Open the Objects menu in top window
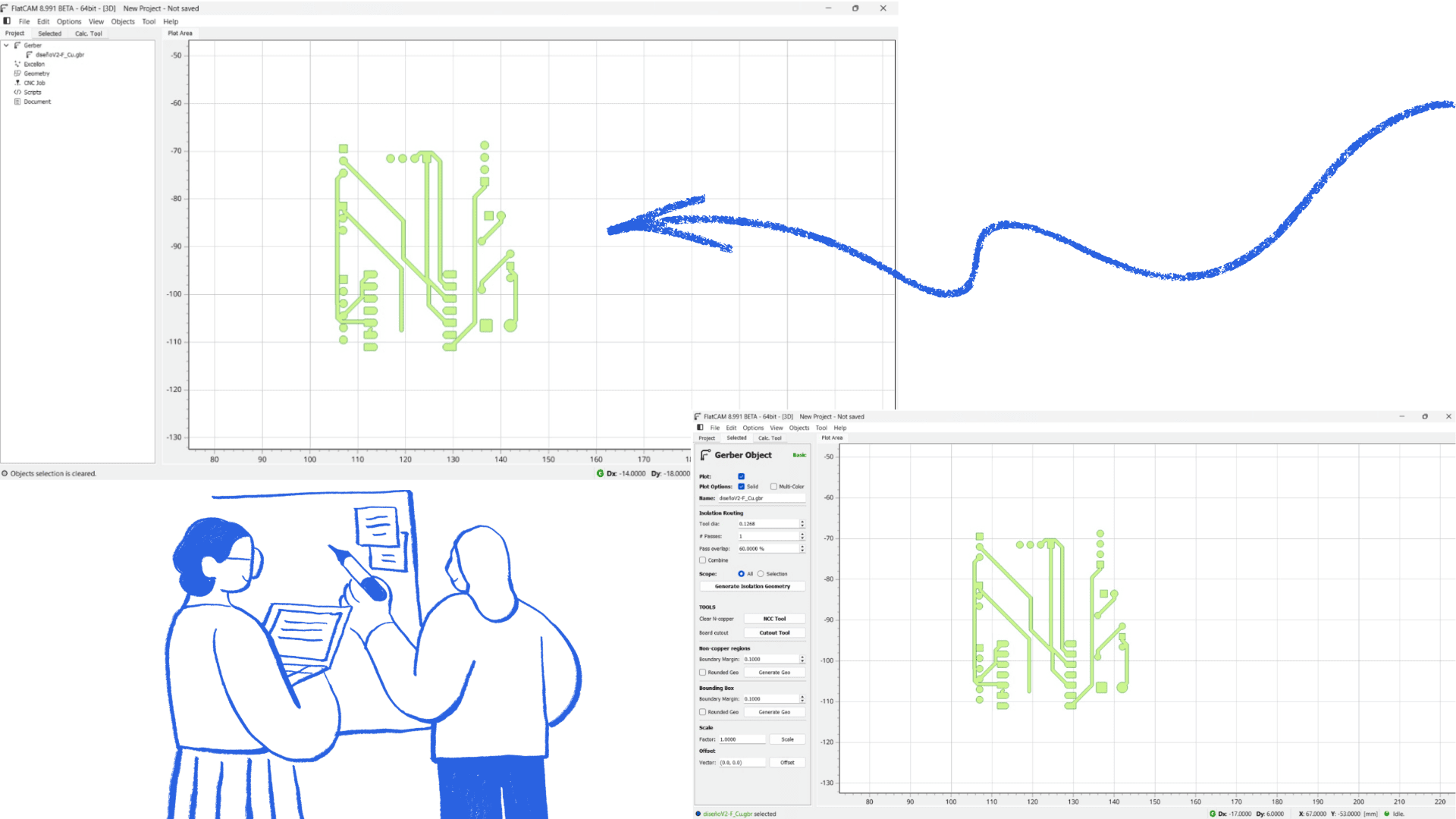The height and width of the screenshot is (819, 1456). [122, 21]
